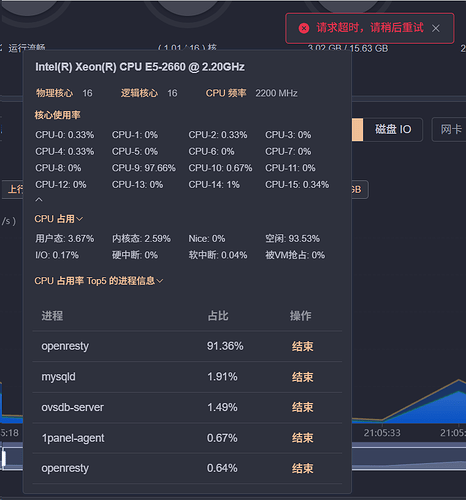
Task: Click the chart timeline zoom slider handle
Action: tap(4, 458)
